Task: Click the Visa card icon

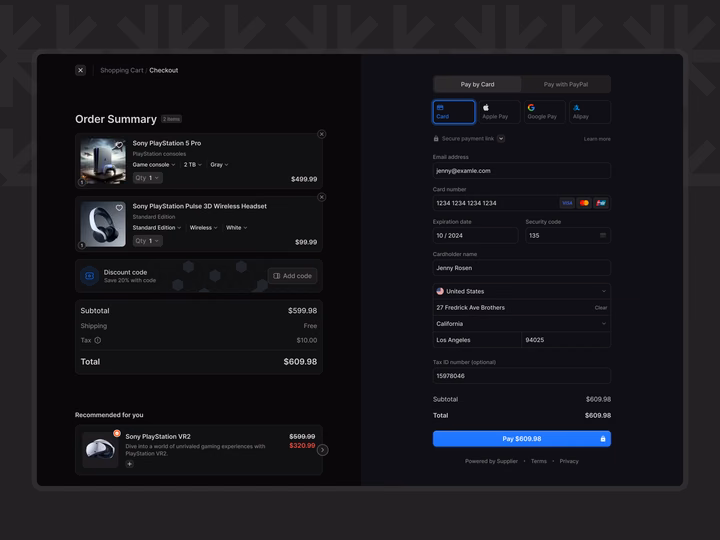Action: click(x=567, y=203)
